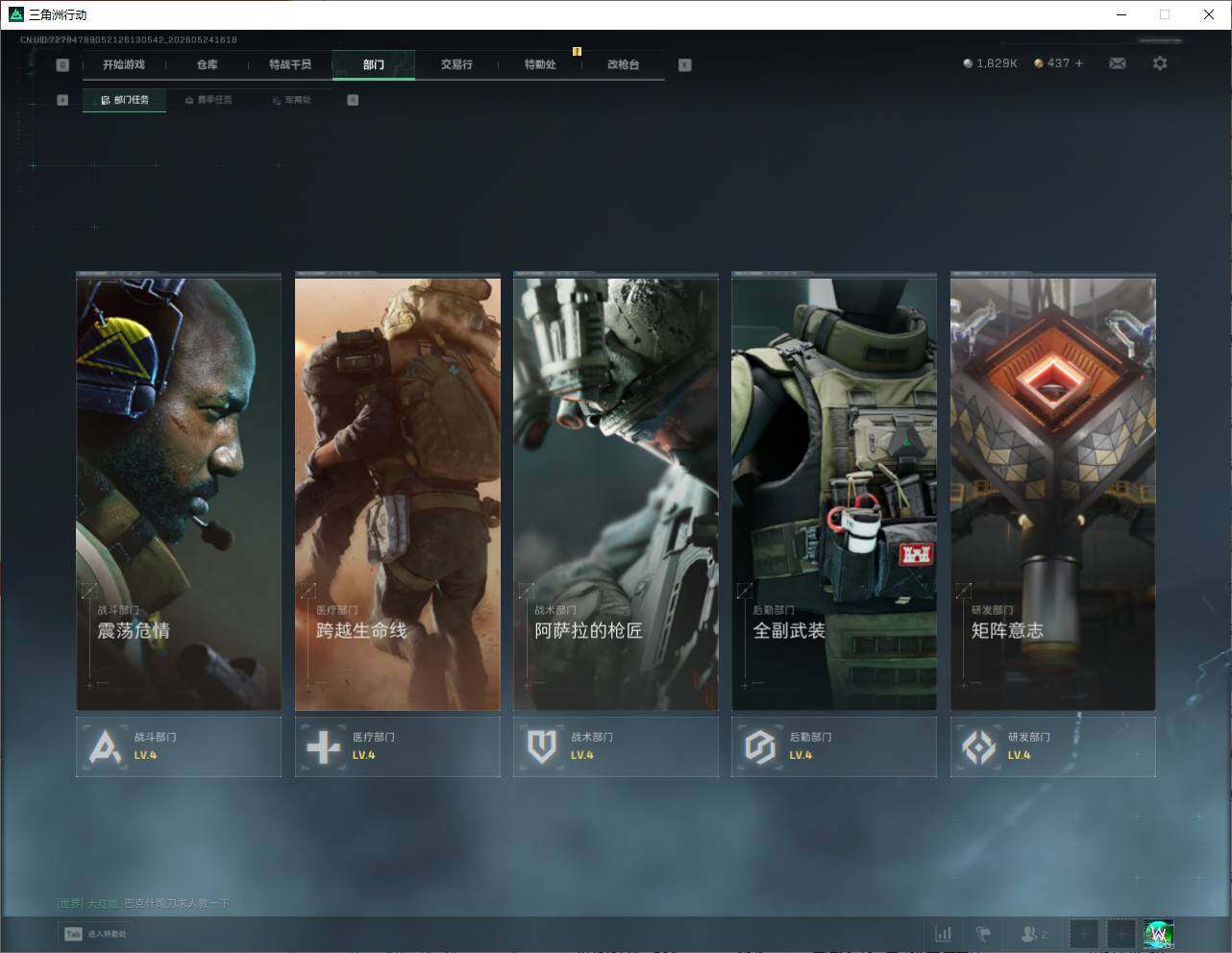Open the 开始游戏 tab
Viewport: 1232px width, 953px height.
pos(124,64)
